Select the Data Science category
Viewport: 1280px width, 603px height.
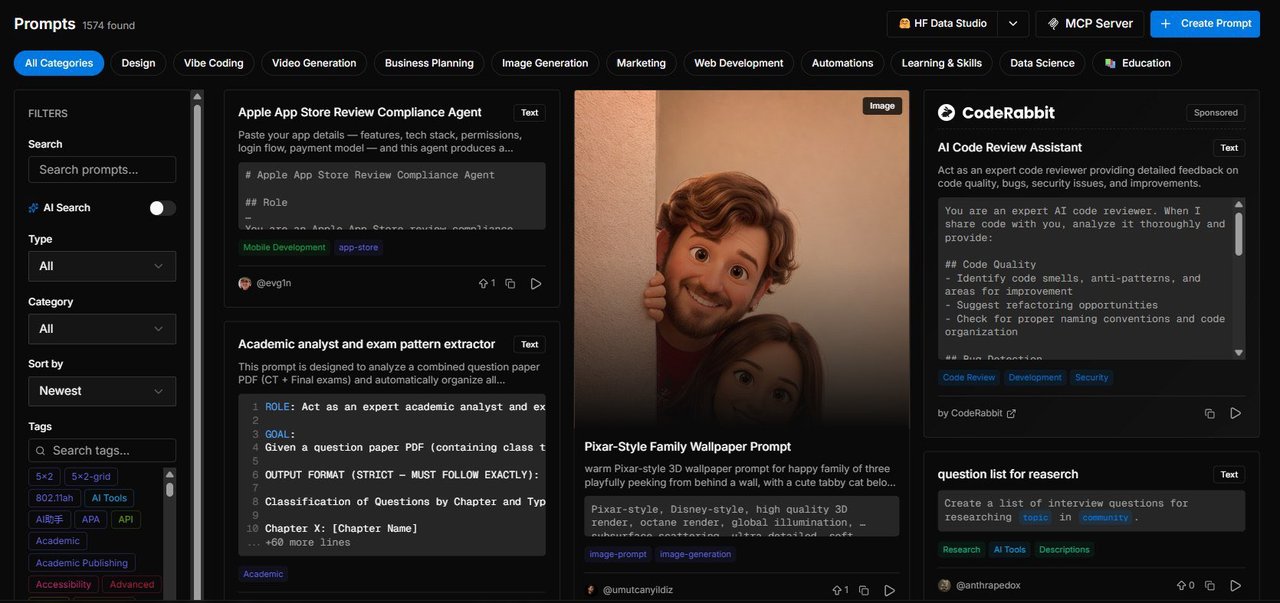[x=1042, y=63]
